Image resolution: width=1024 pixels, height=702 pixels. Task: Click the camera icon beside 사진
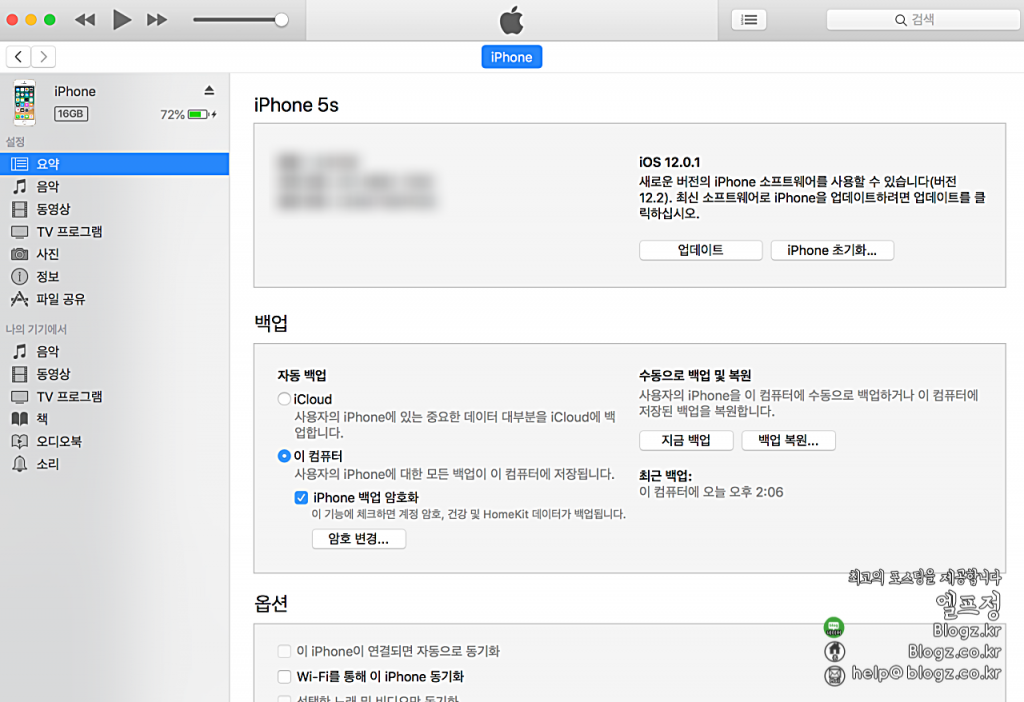[20, 254]
